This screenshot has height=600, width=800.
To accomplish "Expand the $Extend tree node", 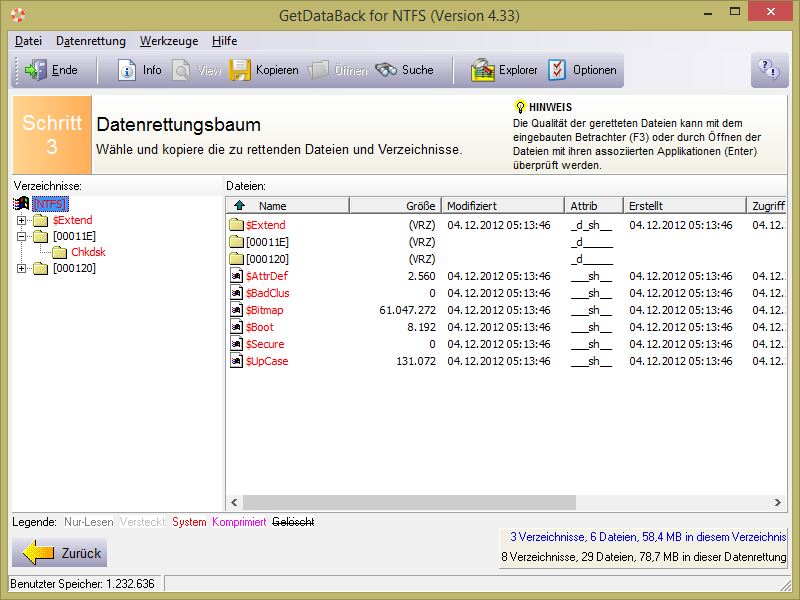I will 21,220.
